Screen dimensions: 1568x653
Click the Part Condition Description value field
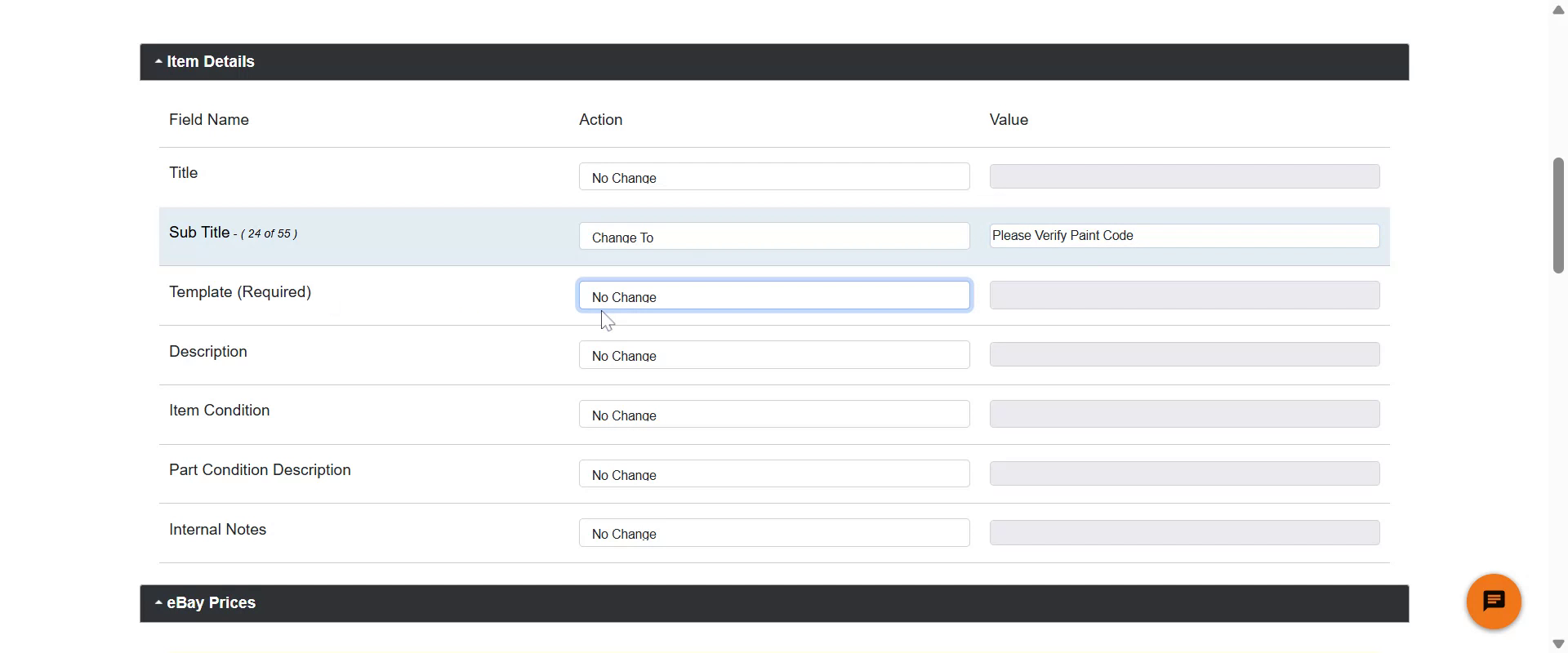1184,474
